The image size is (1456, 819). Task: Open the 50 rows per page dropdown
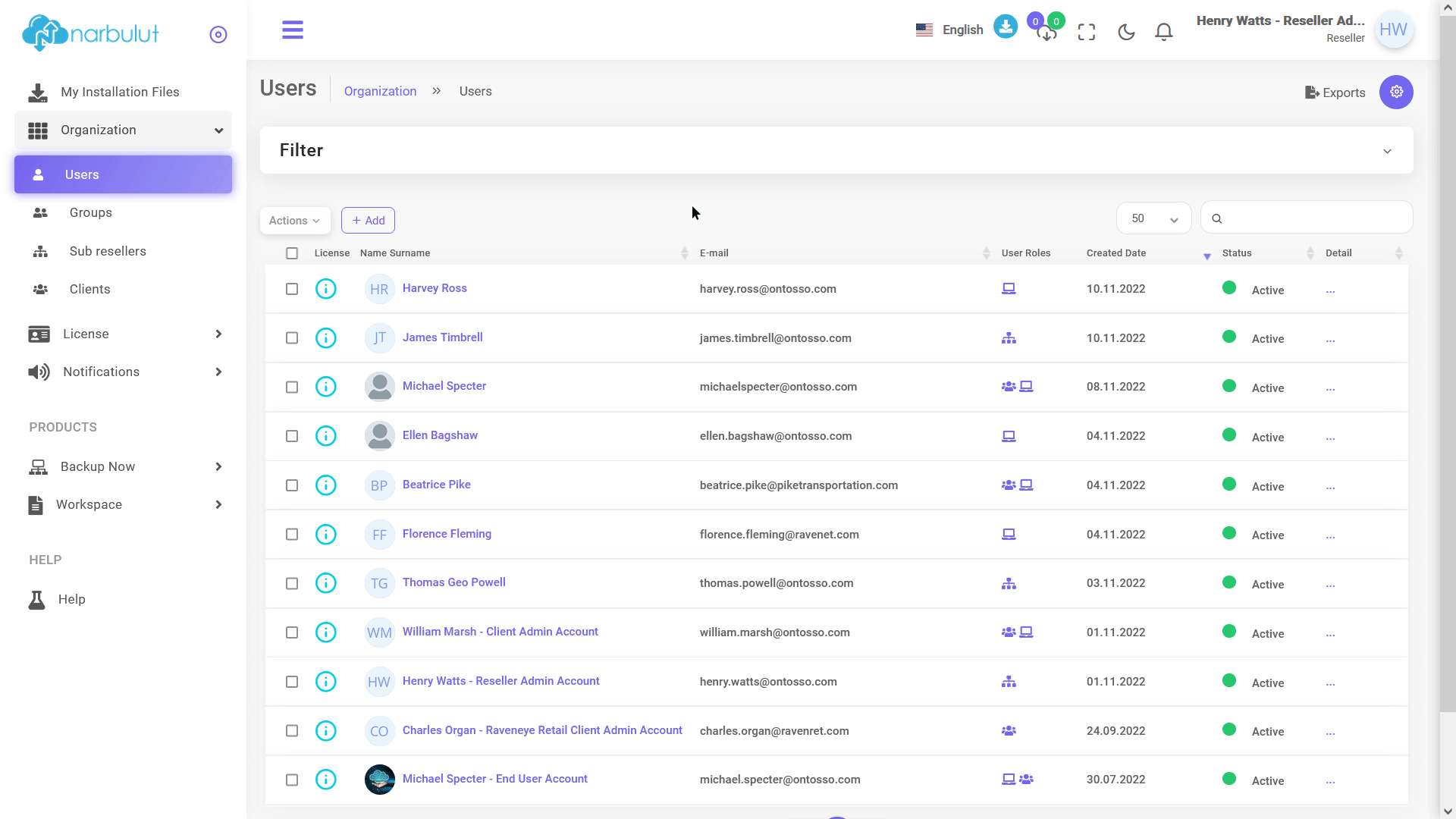click(1154, 218)
